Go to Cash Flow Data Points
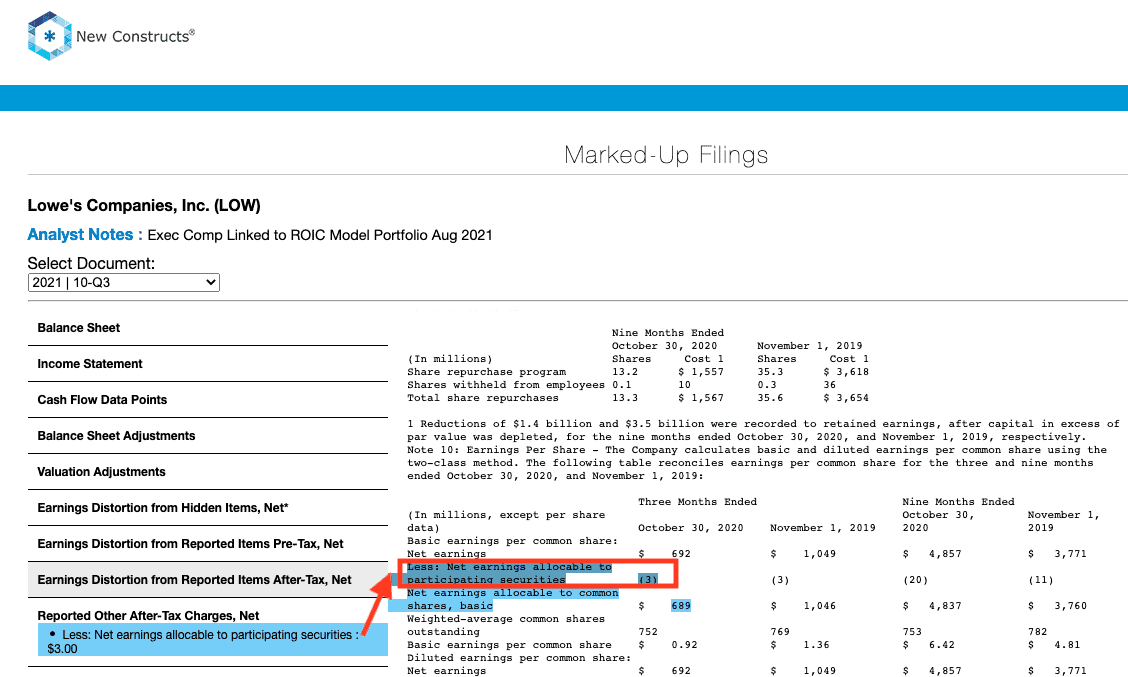1128x677 pixels. pyautogui.click(x=208, y=400)
